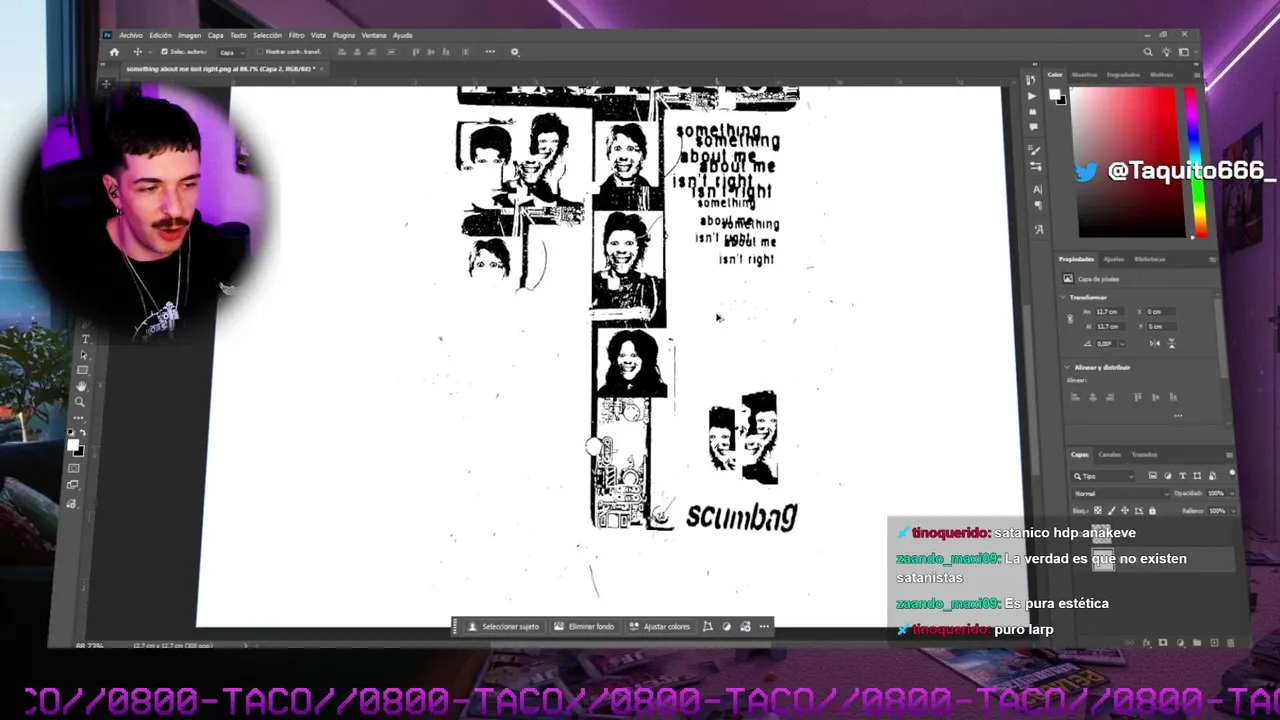
Task: Click the Home icon in options bar
Action: (x=114, y=52)
